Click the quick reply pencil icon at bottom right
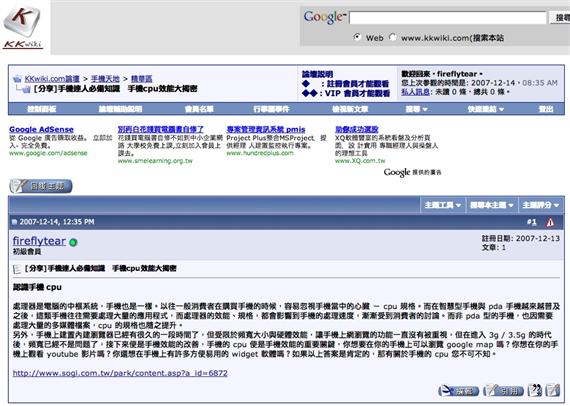This screenshot has width=570, height=406. pyautogui.click(x=552, y=391)
